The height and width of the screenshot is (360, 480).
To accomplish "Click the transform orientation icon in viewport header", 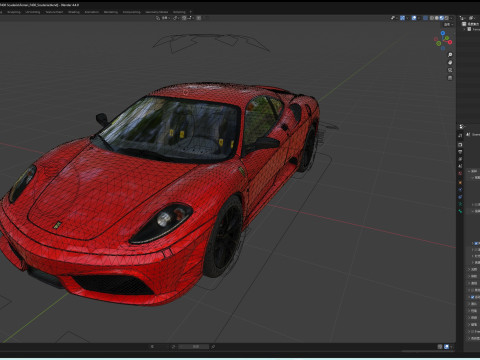I will 158,18.
